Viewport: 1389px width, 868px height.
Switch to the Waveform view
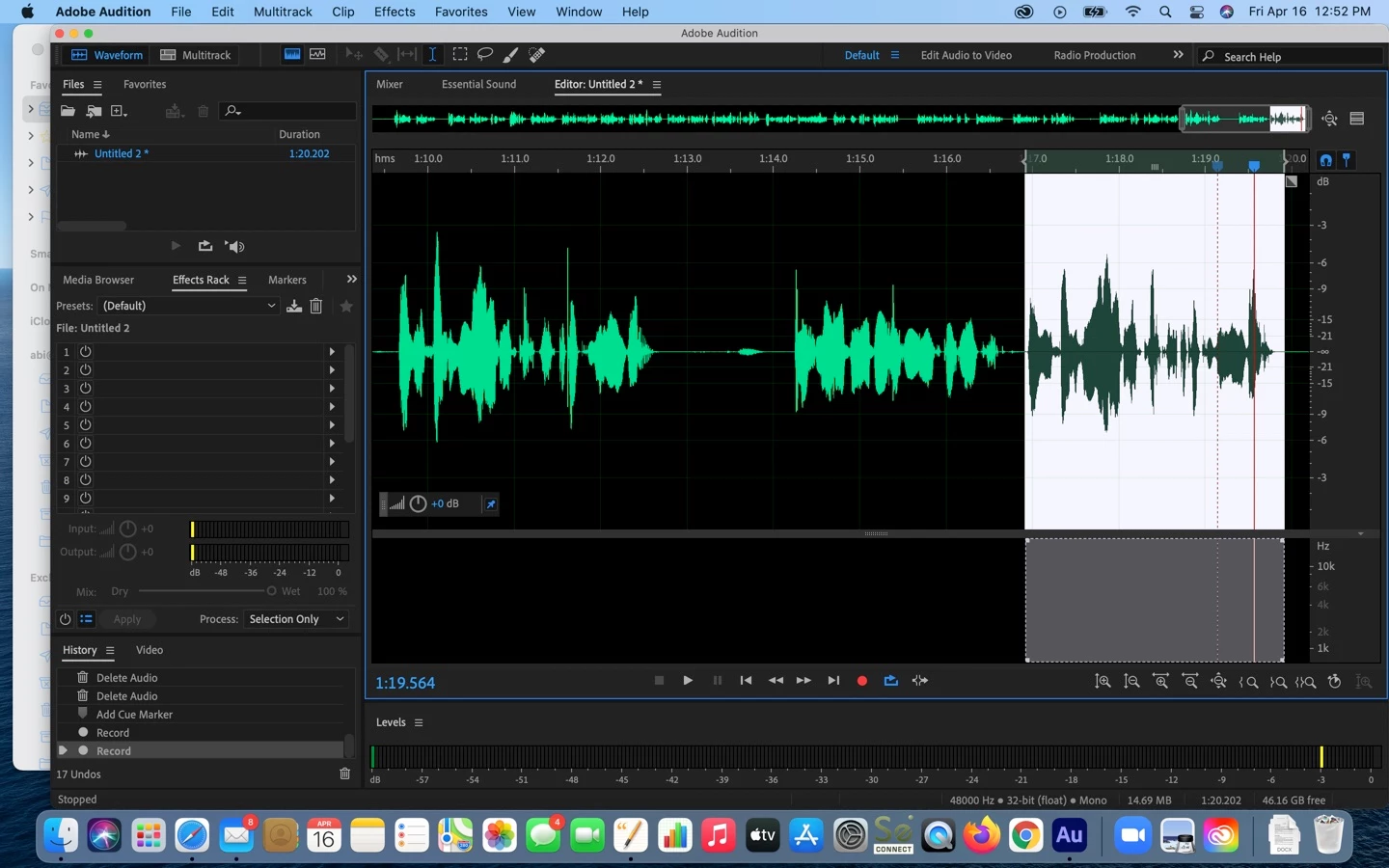coord(107,55)
